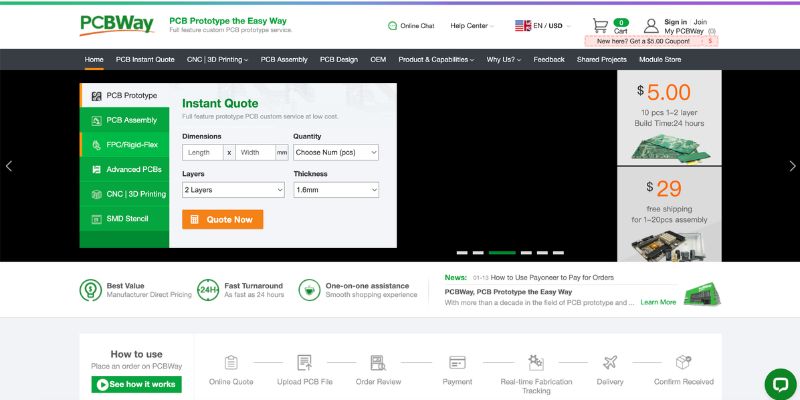The height and width of the screenshot is (400, 800).
Task: Select the last carousel slide indicator
Action: tap(558, 253)
